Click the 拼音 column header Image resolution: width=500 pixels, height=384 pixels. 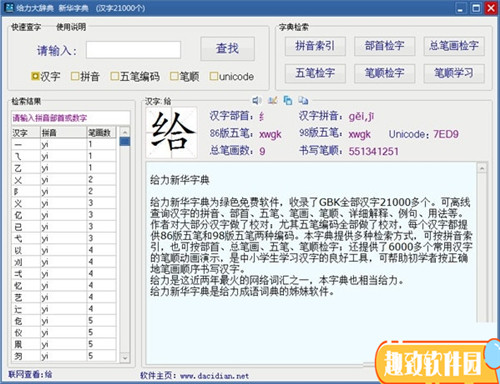click(x=63, y=133)
